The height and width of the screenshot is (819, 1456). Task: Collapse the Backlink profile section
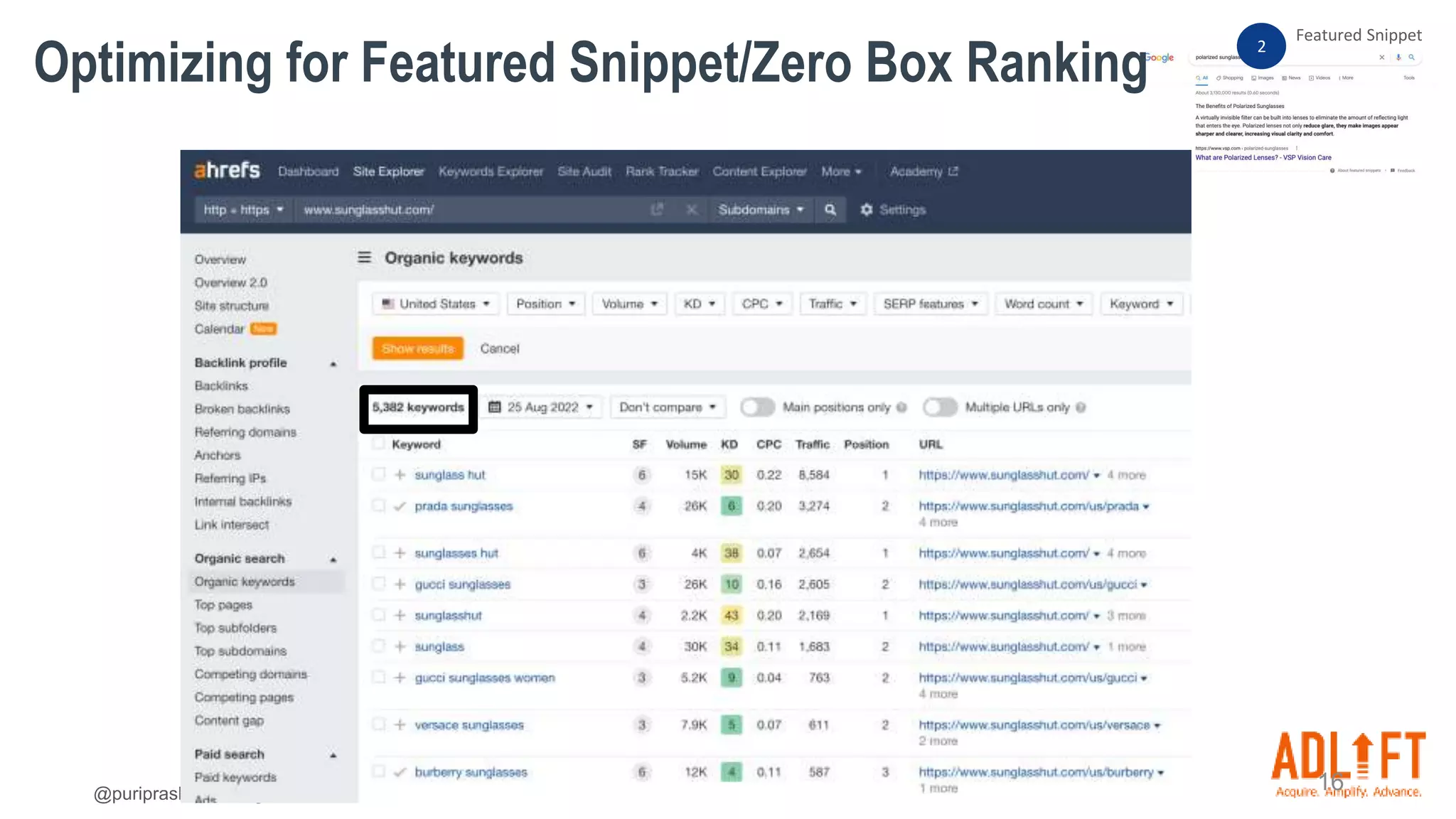coord(333,364)
